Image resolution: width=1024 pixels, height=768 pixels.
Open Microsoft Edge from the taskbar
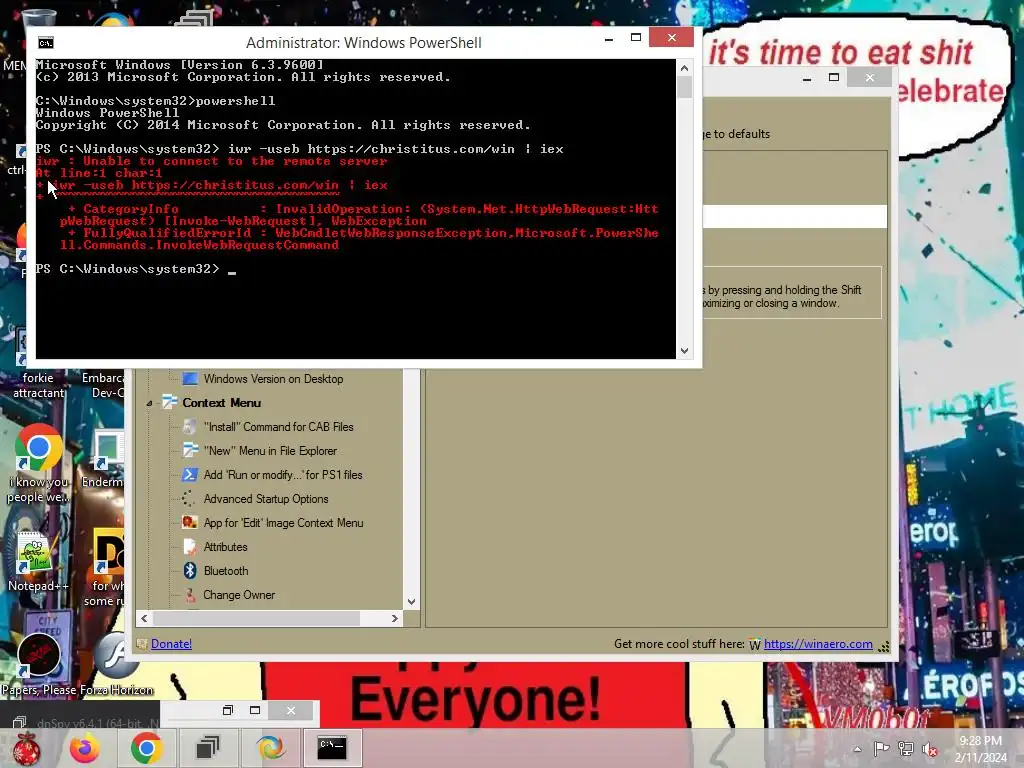tap(270, 748)
